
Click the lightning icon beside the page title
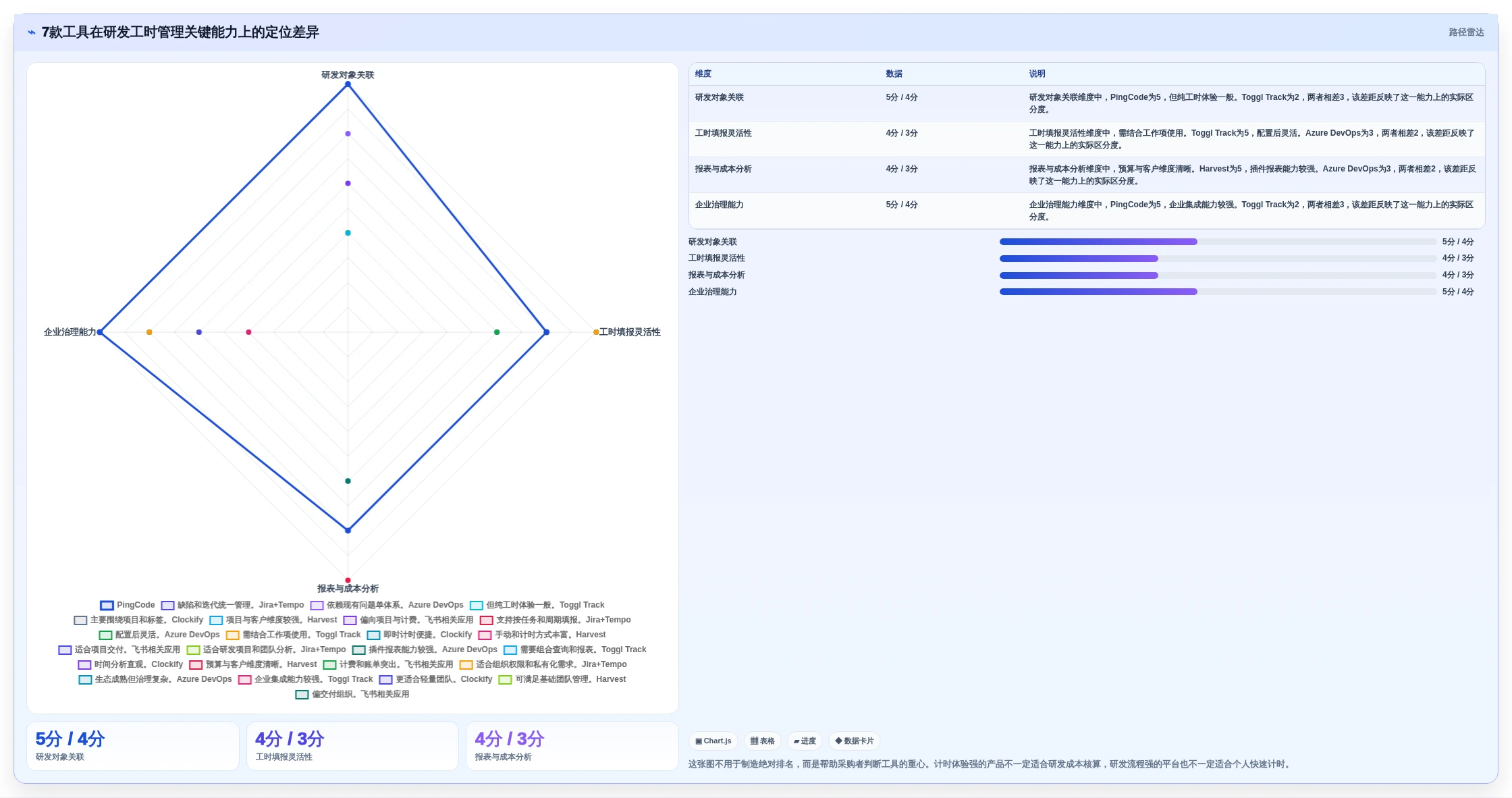click(31, 32)
